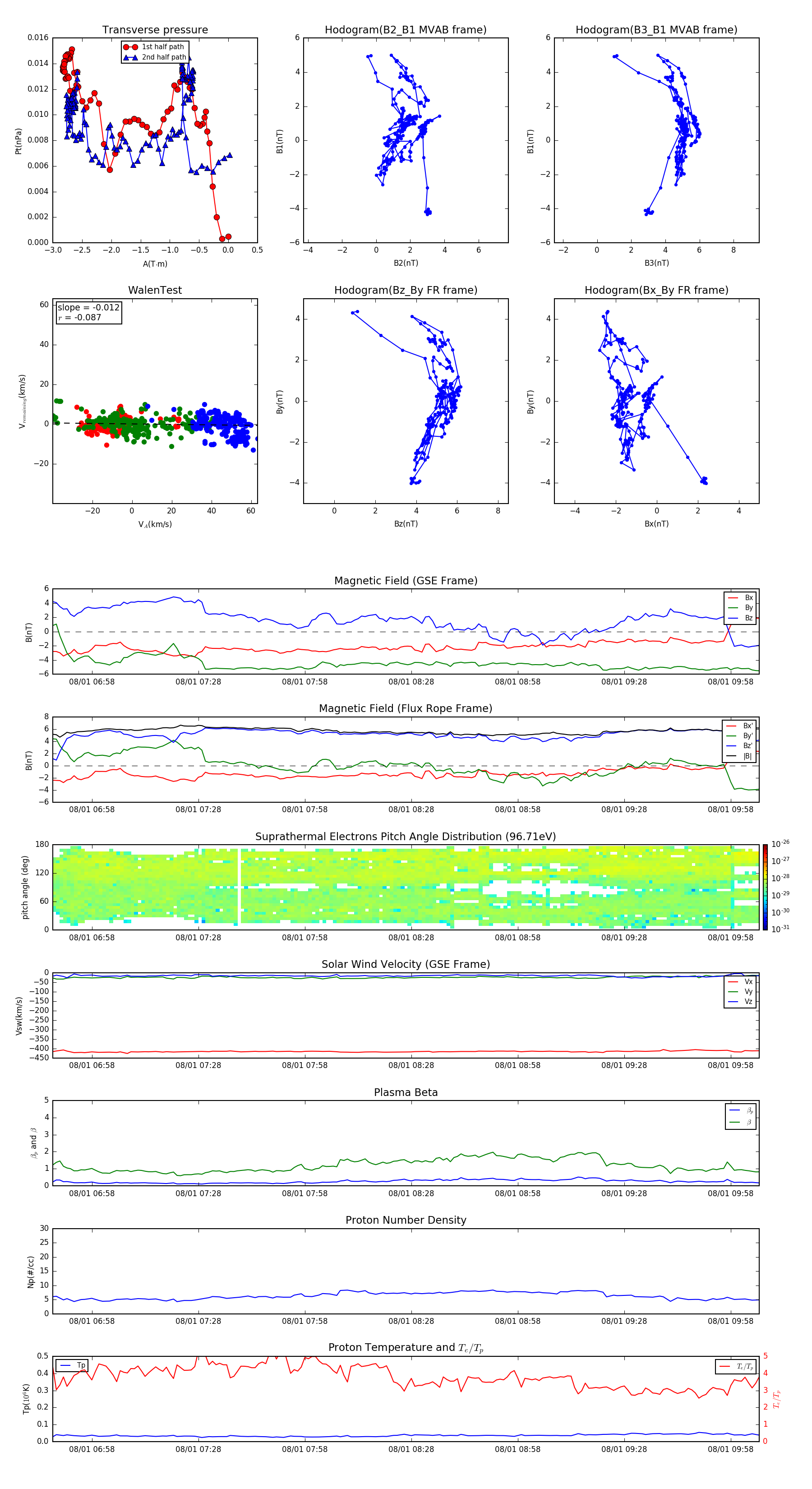Viewport: 812px width, 1489px height.
Task: Click the 'Vy' entry in velocity legend
Action: coord(740,991)
